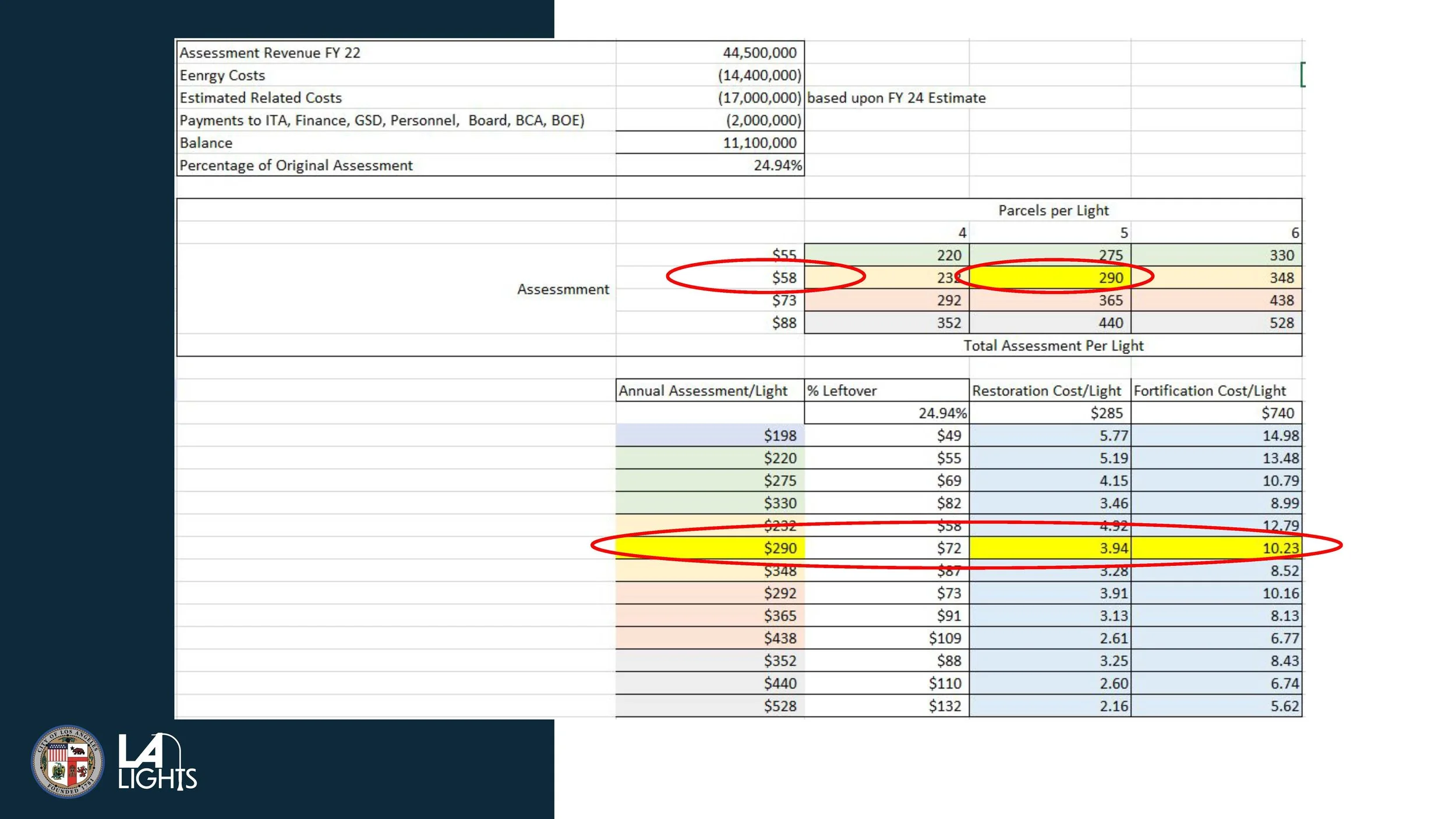Select the 'Payments to ITA, Finance, GSD' row label
The image size is (1456, 819).
pos(396,120)
